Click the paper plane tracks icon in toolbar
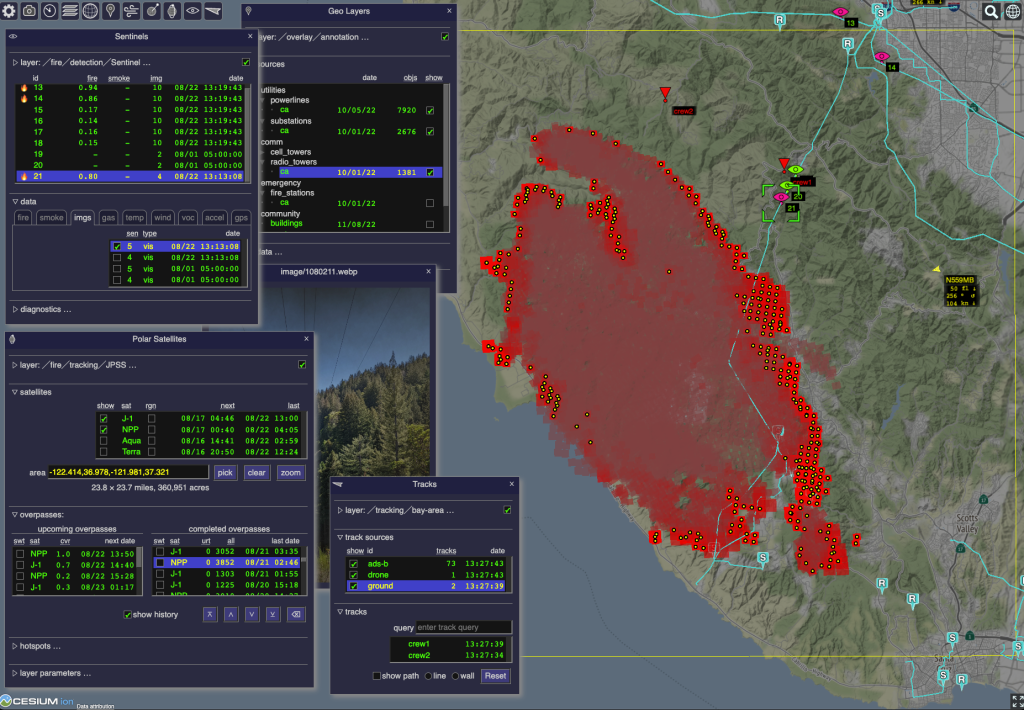Image resolution: width=1024 pixels, height=710 pixels. point(213,10)
